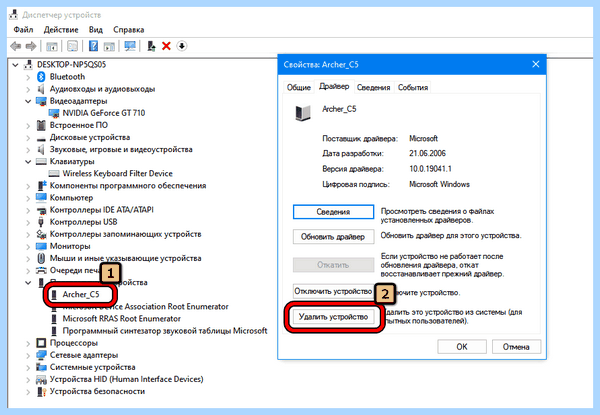Click the Контроллеры USB plug icon
This screenshot has height=415, width=600.
(41, 222)
